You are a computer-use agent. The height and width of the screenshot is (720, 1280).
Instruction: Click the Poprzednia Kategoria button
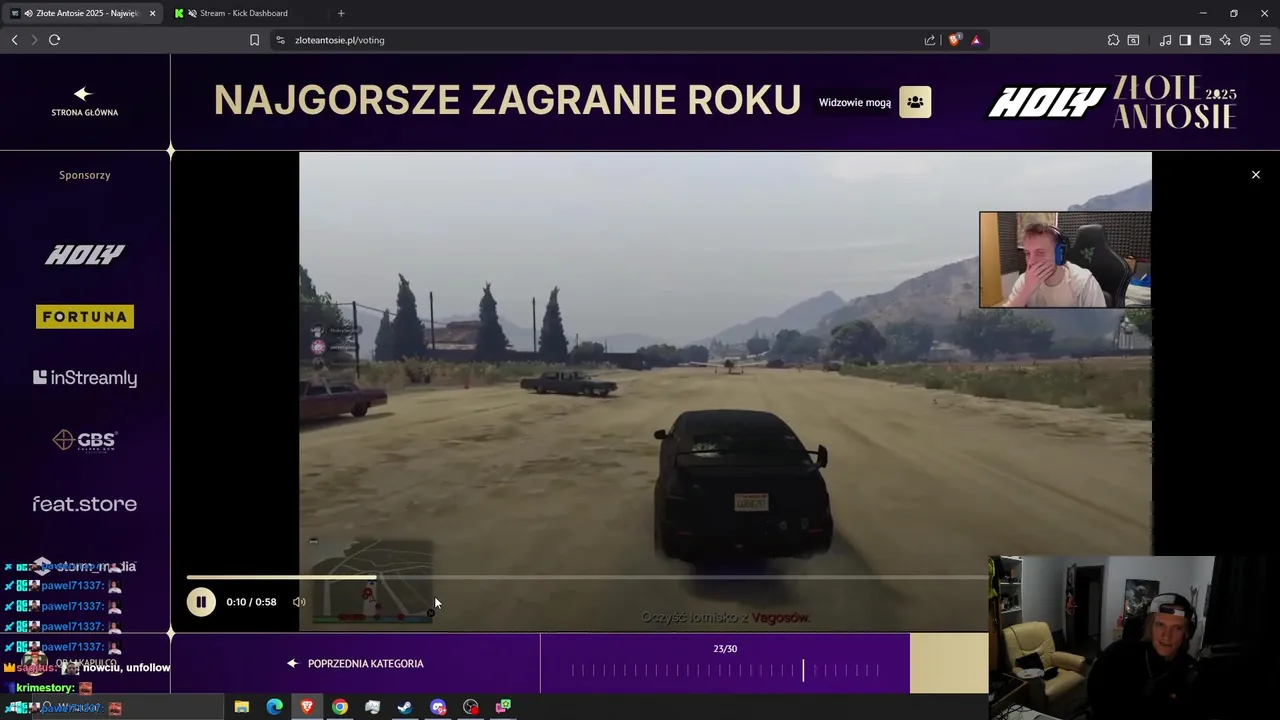pos(356,664)
